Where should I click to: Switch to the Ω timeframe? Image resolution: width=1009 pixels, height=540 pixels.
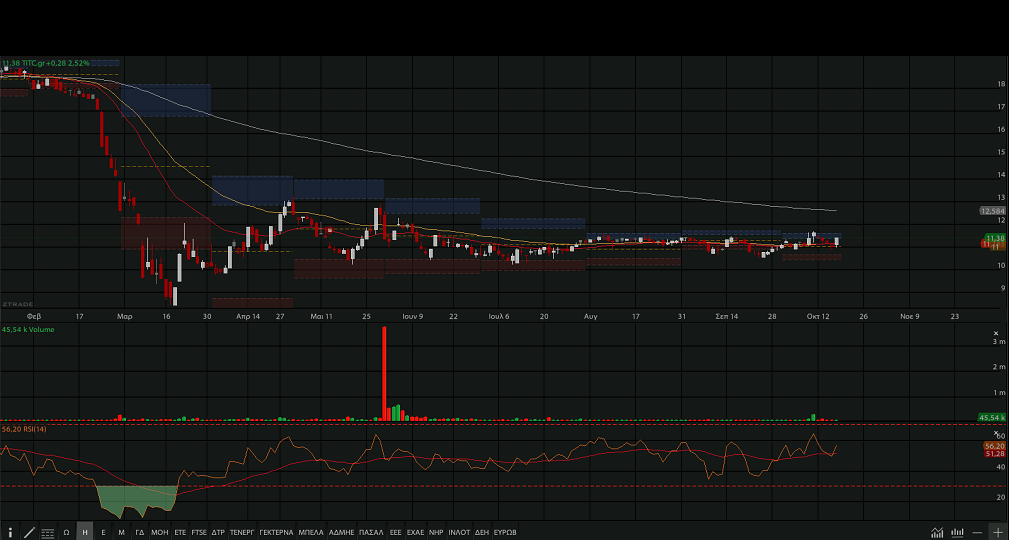[x=66, y=532]
